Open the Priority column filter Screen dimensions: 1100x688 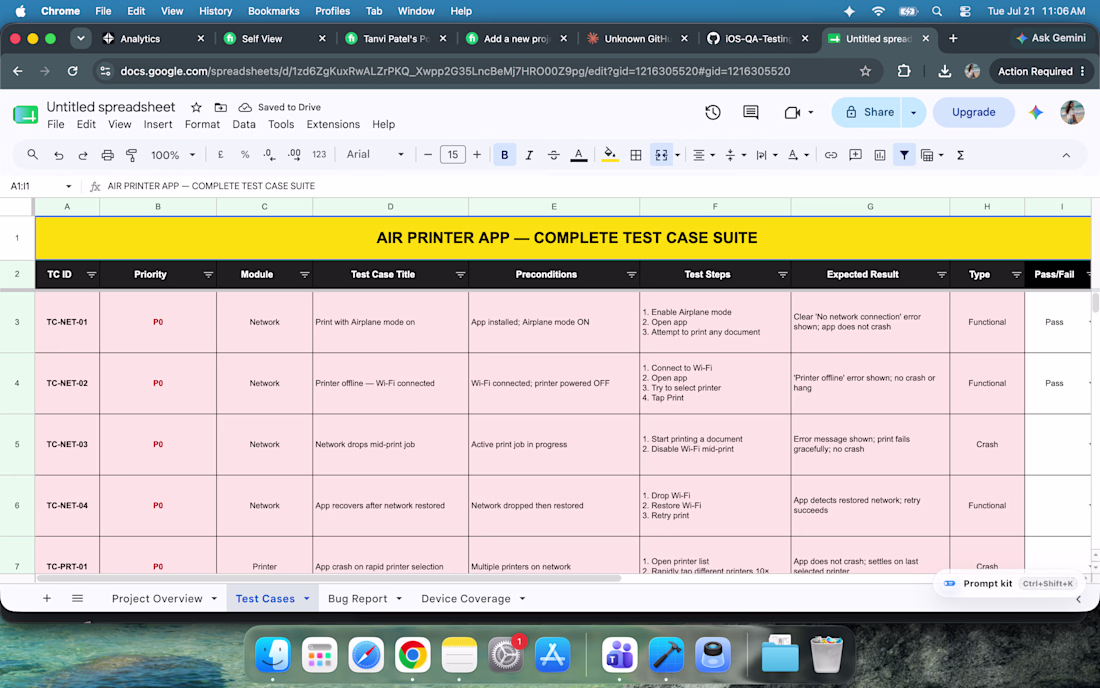(208, 275)
